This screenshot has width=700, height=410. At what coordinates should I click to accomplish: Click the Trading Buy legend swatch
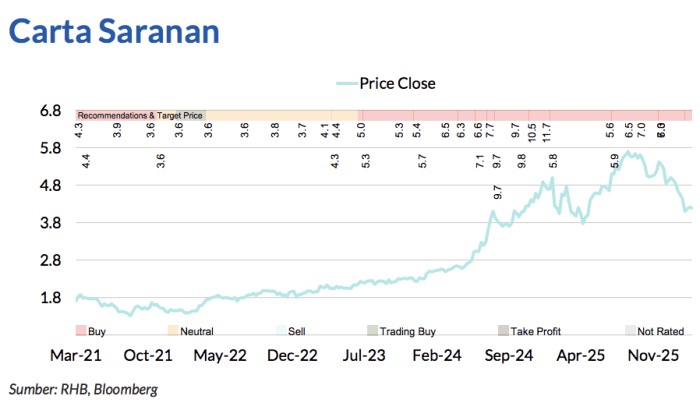point(373,330)
